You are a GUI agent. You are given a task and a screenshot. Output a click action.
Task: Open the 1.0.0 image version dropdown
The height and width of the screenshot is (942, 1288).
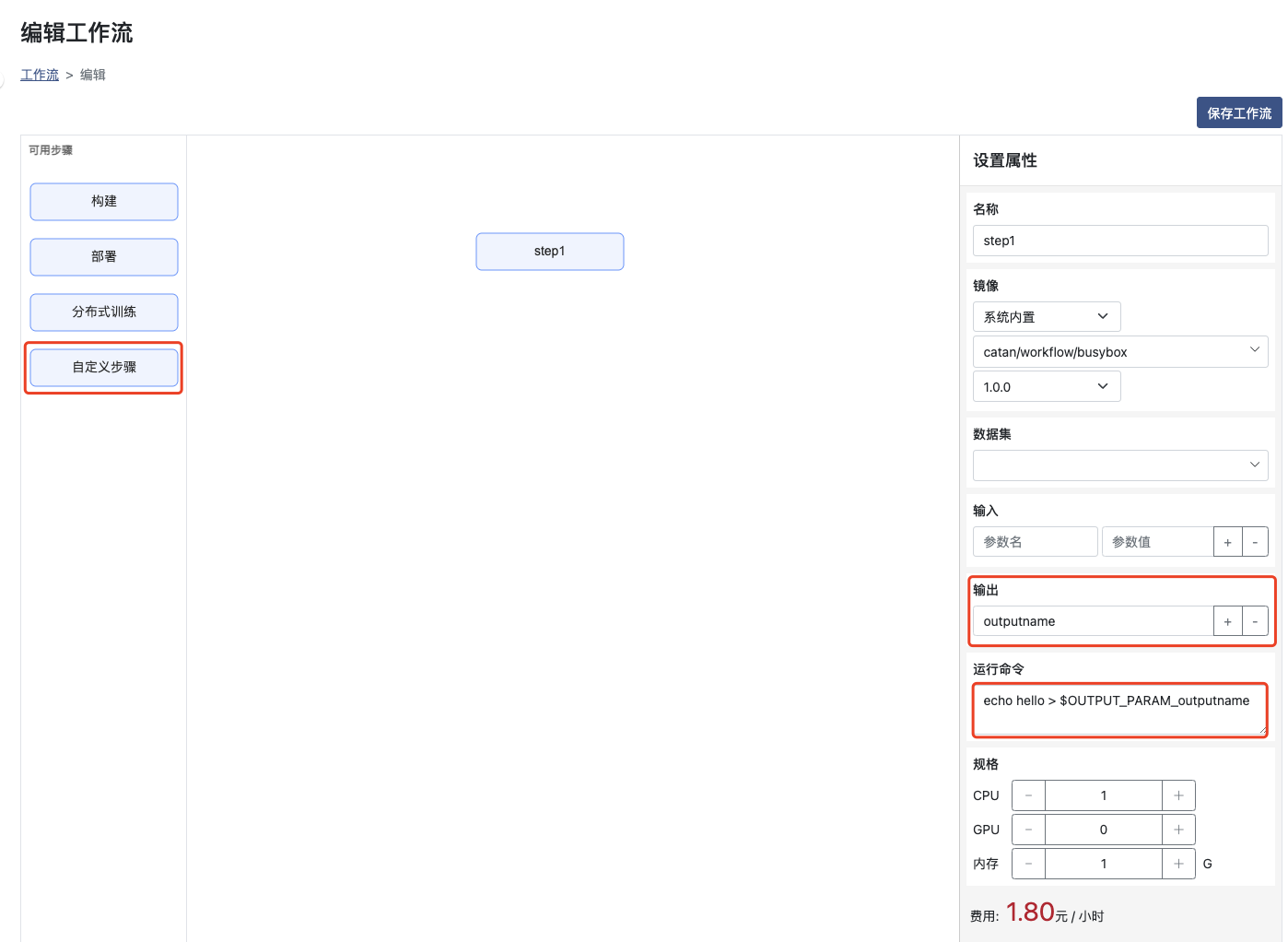pos(1046,387)
